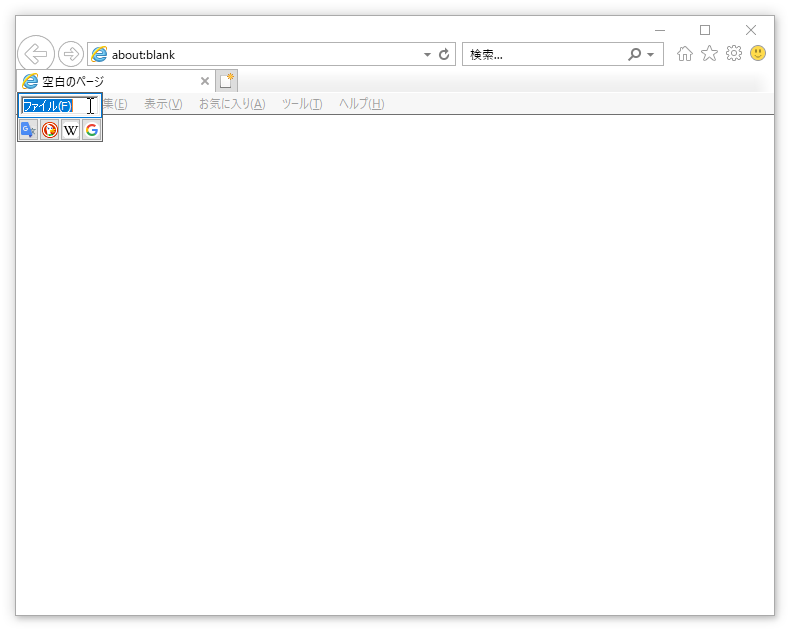Open Tools gear icon

(734, 53)
